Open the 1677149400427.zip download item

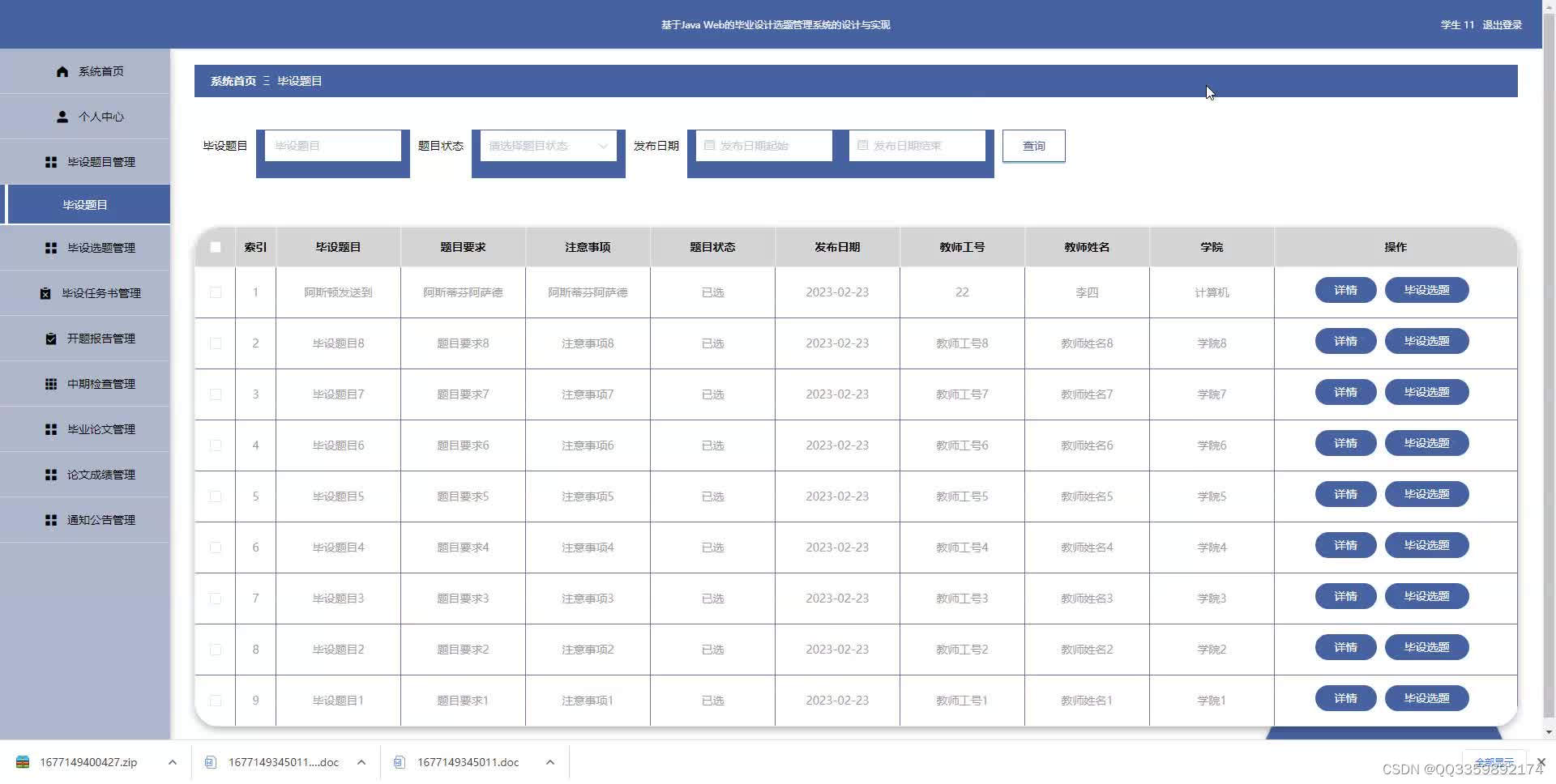(x=88, y=762)
